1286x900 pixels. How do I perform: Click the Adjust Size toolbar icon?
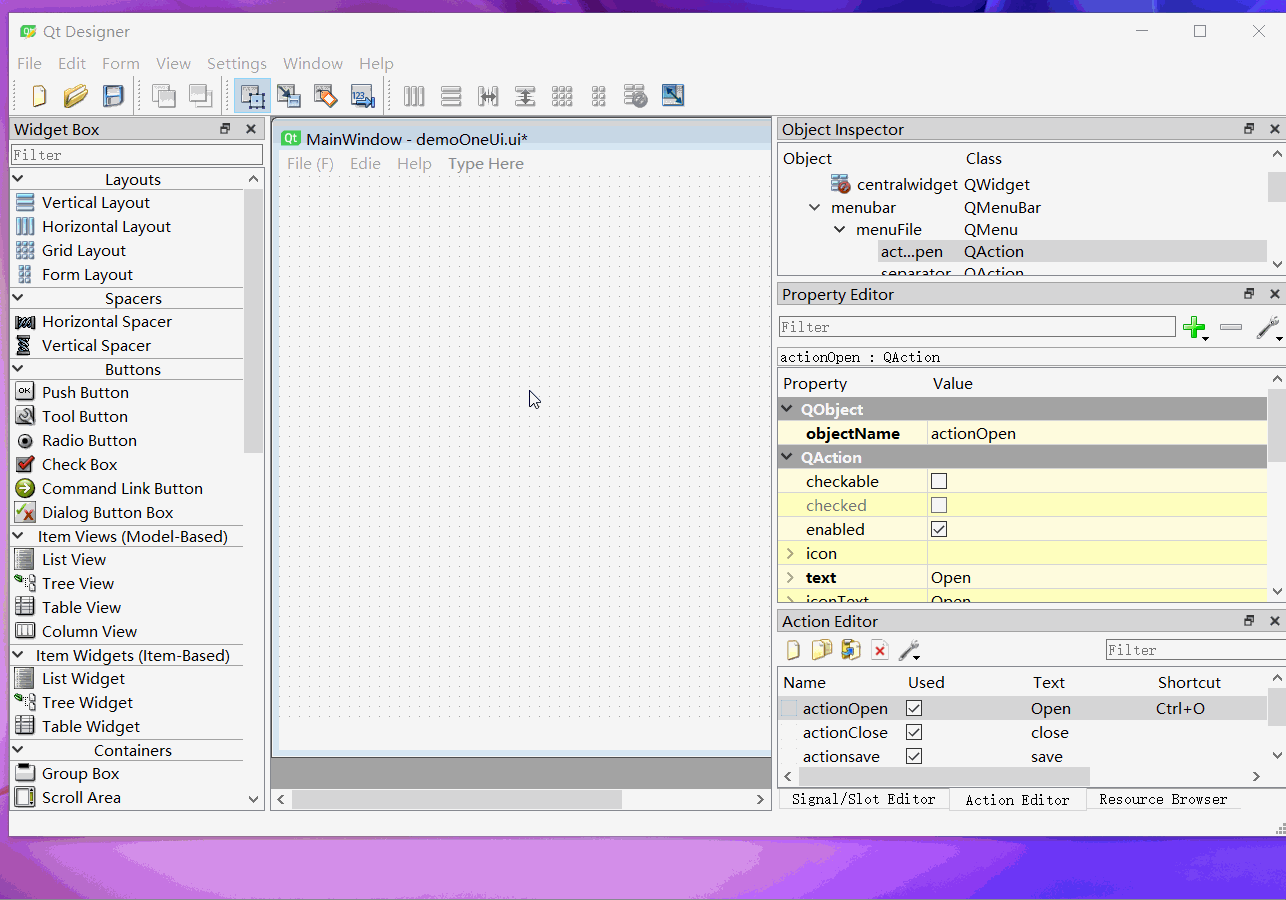[673, 96]
